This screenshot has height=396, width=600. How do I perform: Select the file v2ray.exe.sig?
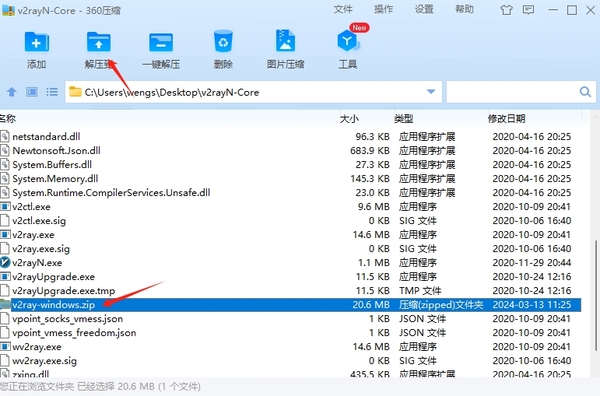coord(41,249)
